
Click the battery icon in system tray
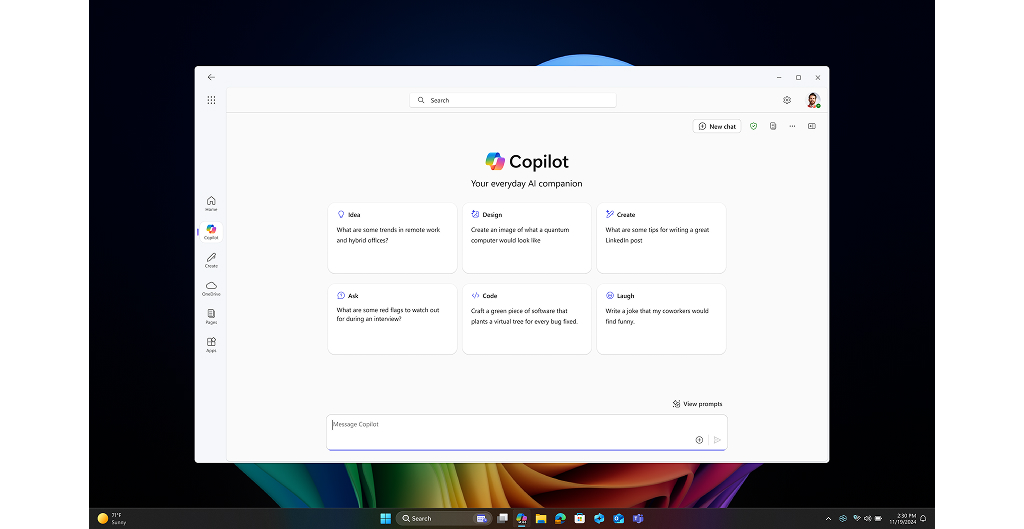(x=878, y=519)
